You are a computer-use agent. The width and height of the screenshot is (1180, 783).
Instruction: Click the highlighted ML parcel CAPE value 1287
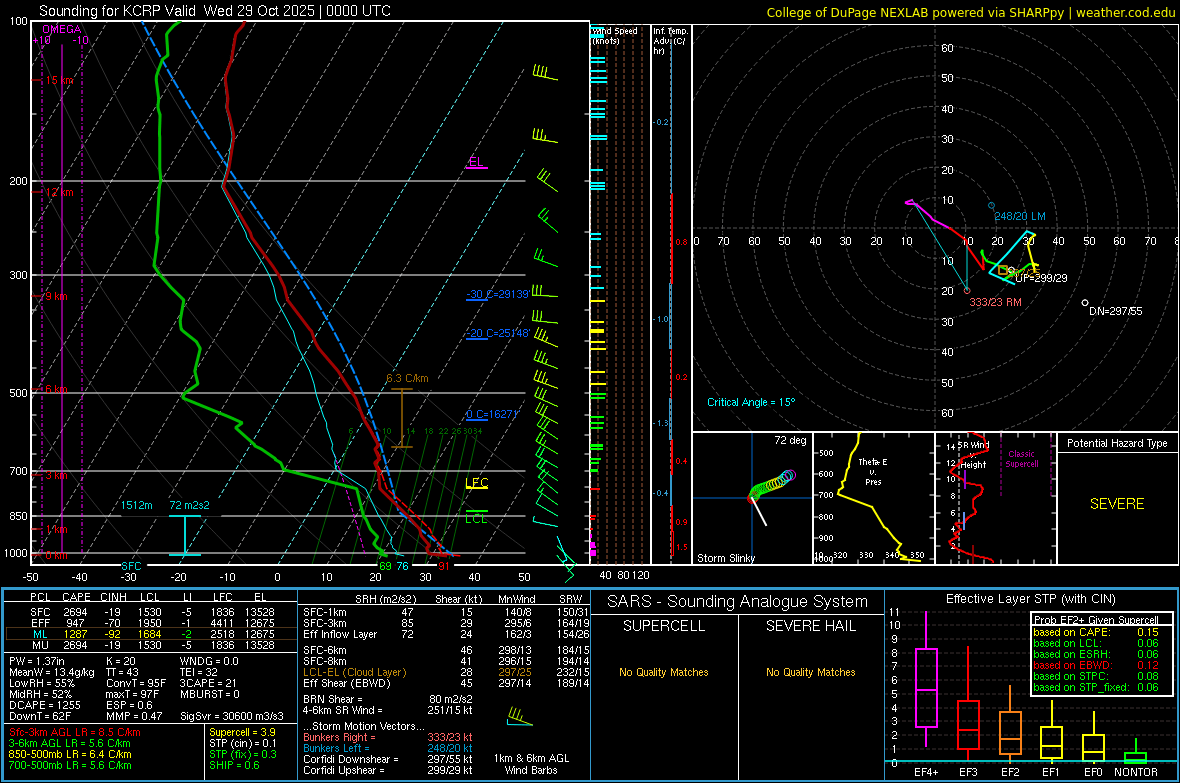click(x=75, y=634)
